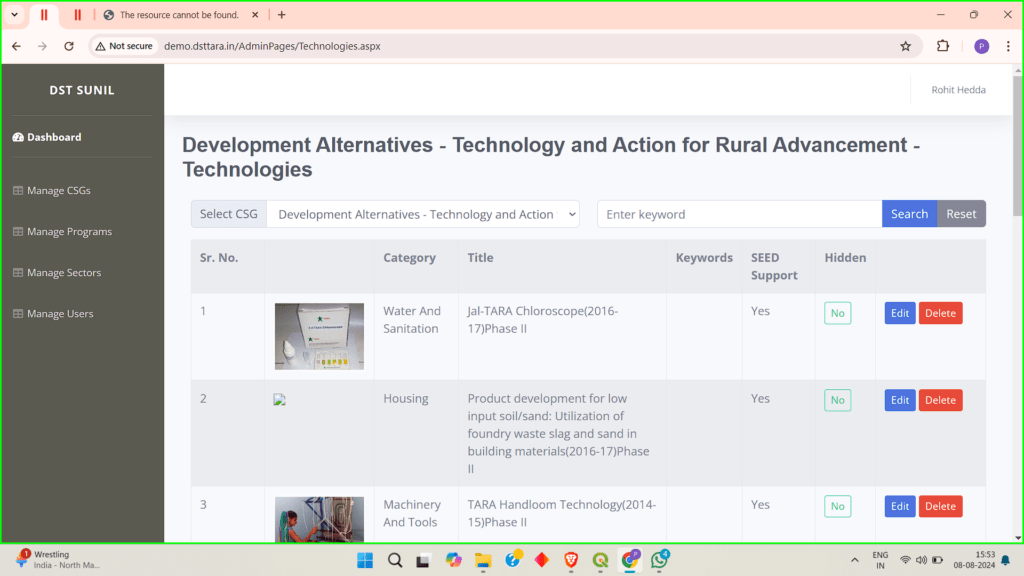Click the broken image in Housing row
1024x576 pixels.
point(280,400)
